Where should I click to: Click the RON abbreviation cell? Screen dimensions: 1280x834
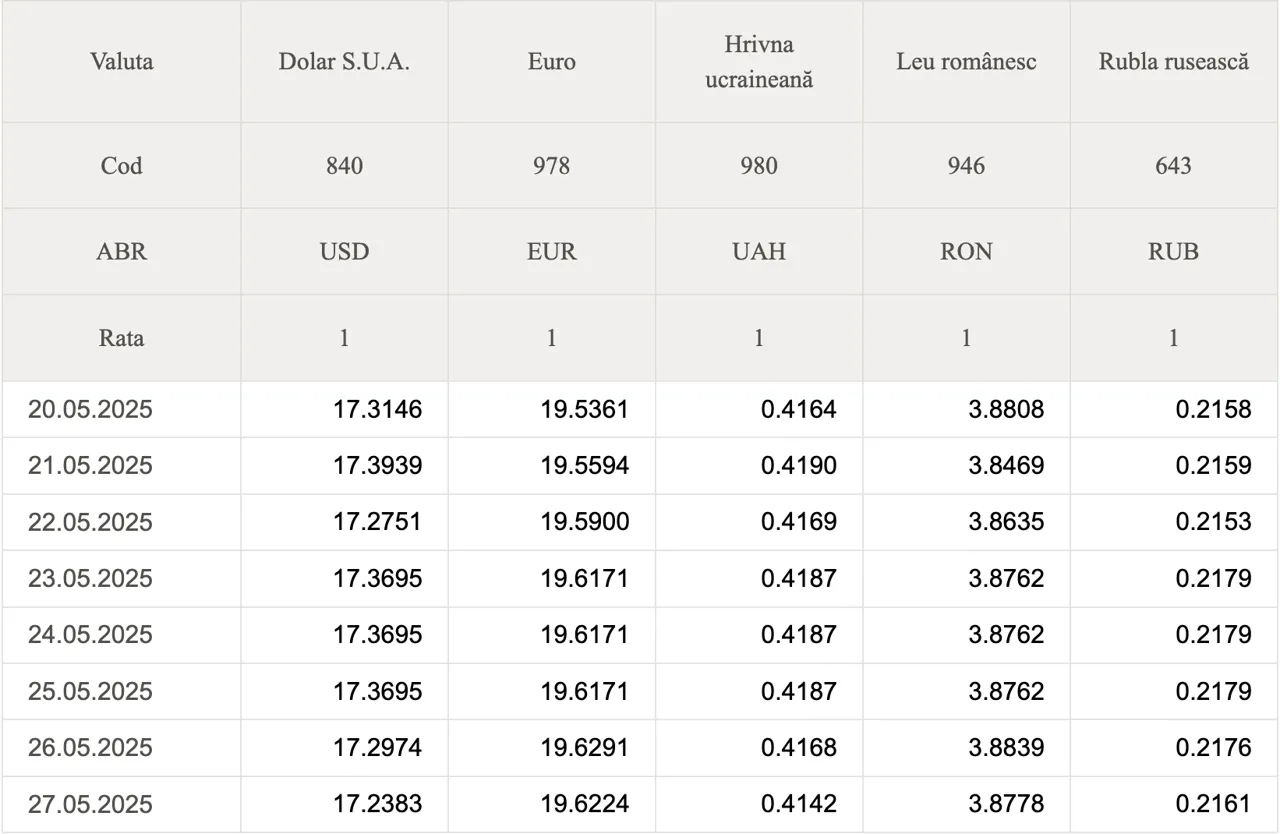(966, 251)
